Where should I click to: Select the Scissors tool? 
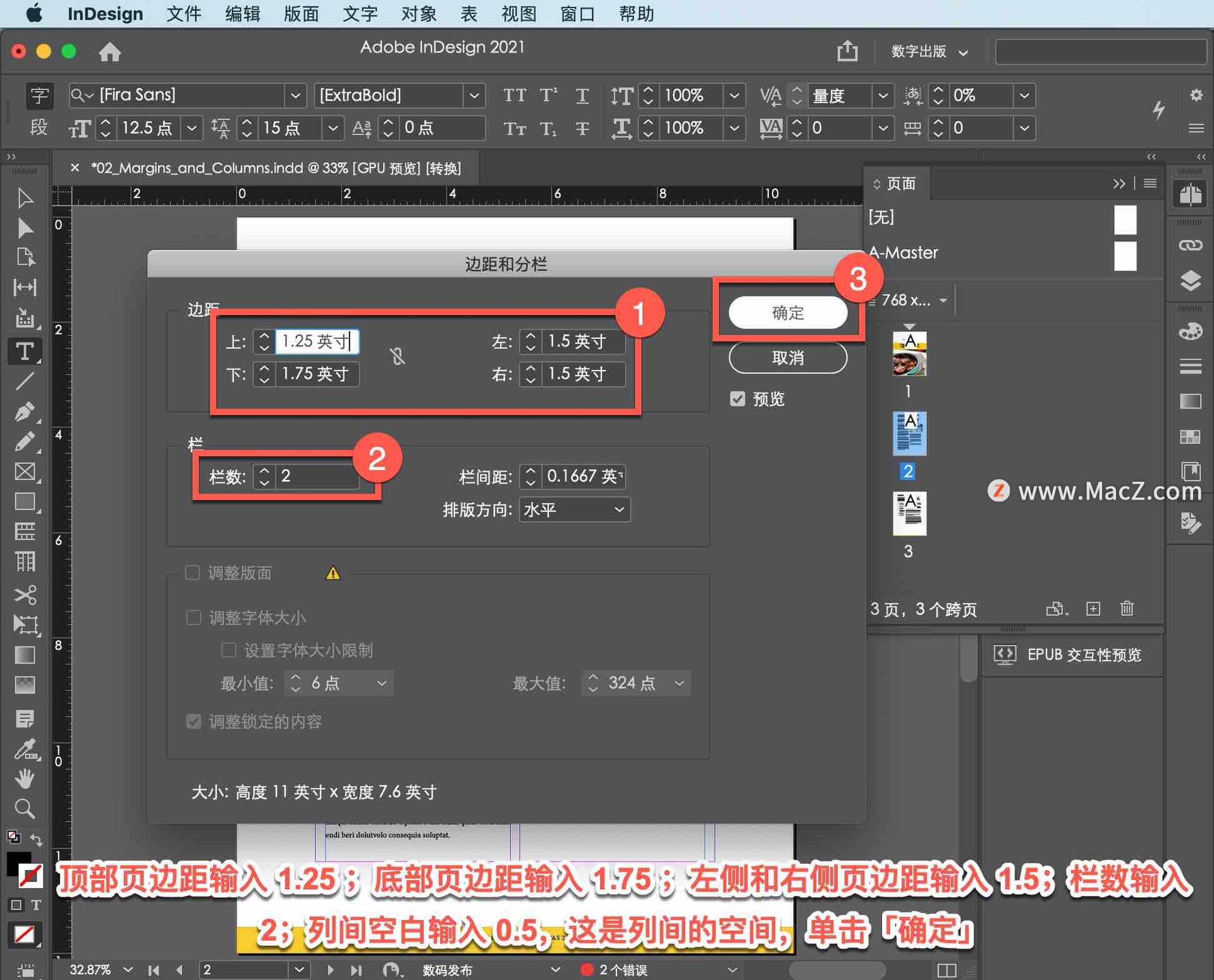[x=25, y=594]
